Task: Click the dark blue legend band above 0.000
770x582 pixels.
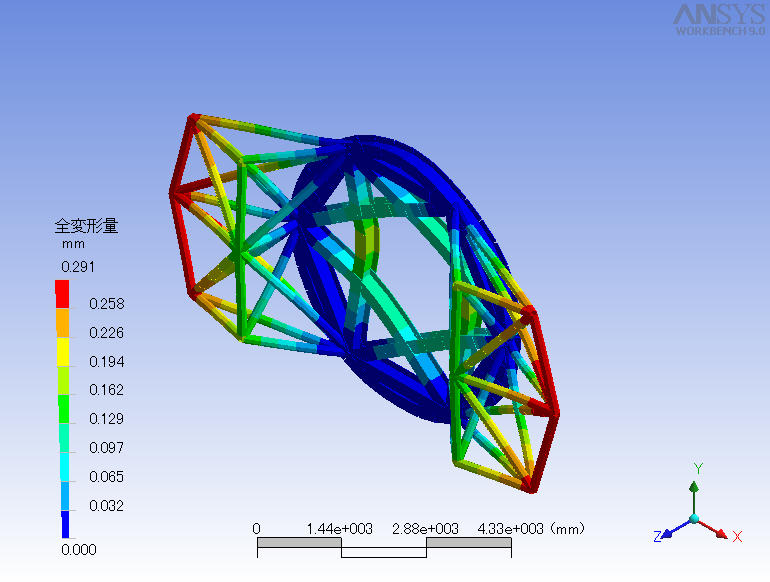Action: point(65,525)
